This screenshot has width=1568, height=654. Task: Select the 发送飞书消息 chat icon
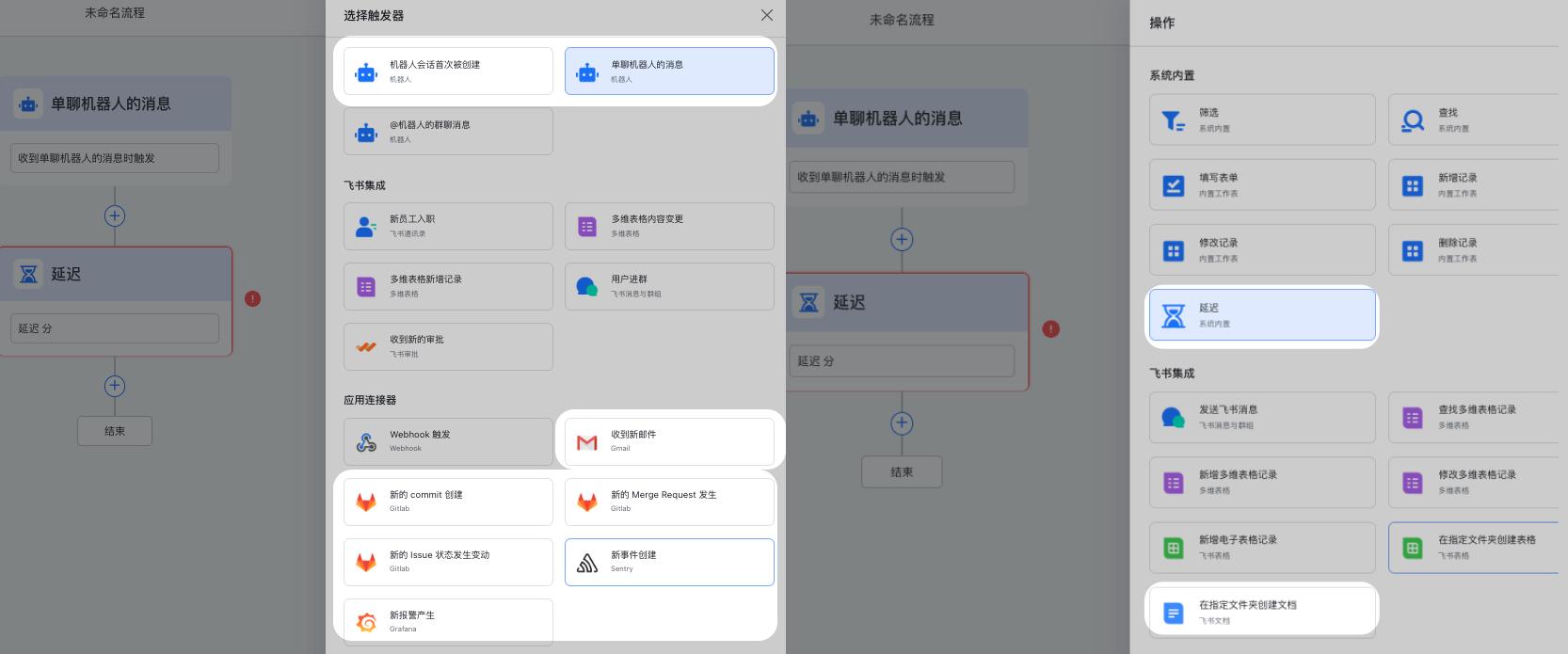1174,417
